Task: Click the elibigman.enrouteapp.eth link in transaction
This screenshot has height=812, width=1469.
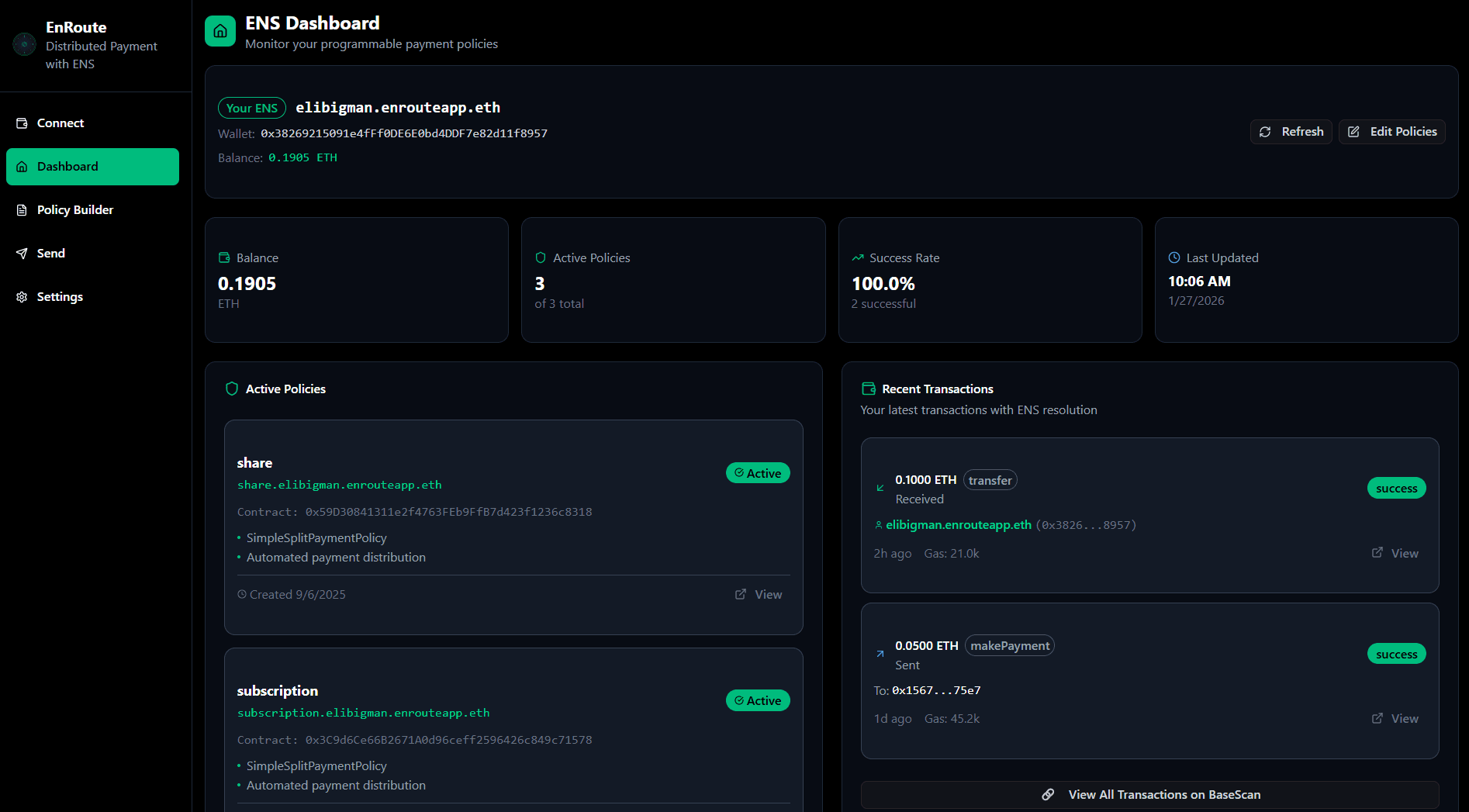Action: [958, 525]
